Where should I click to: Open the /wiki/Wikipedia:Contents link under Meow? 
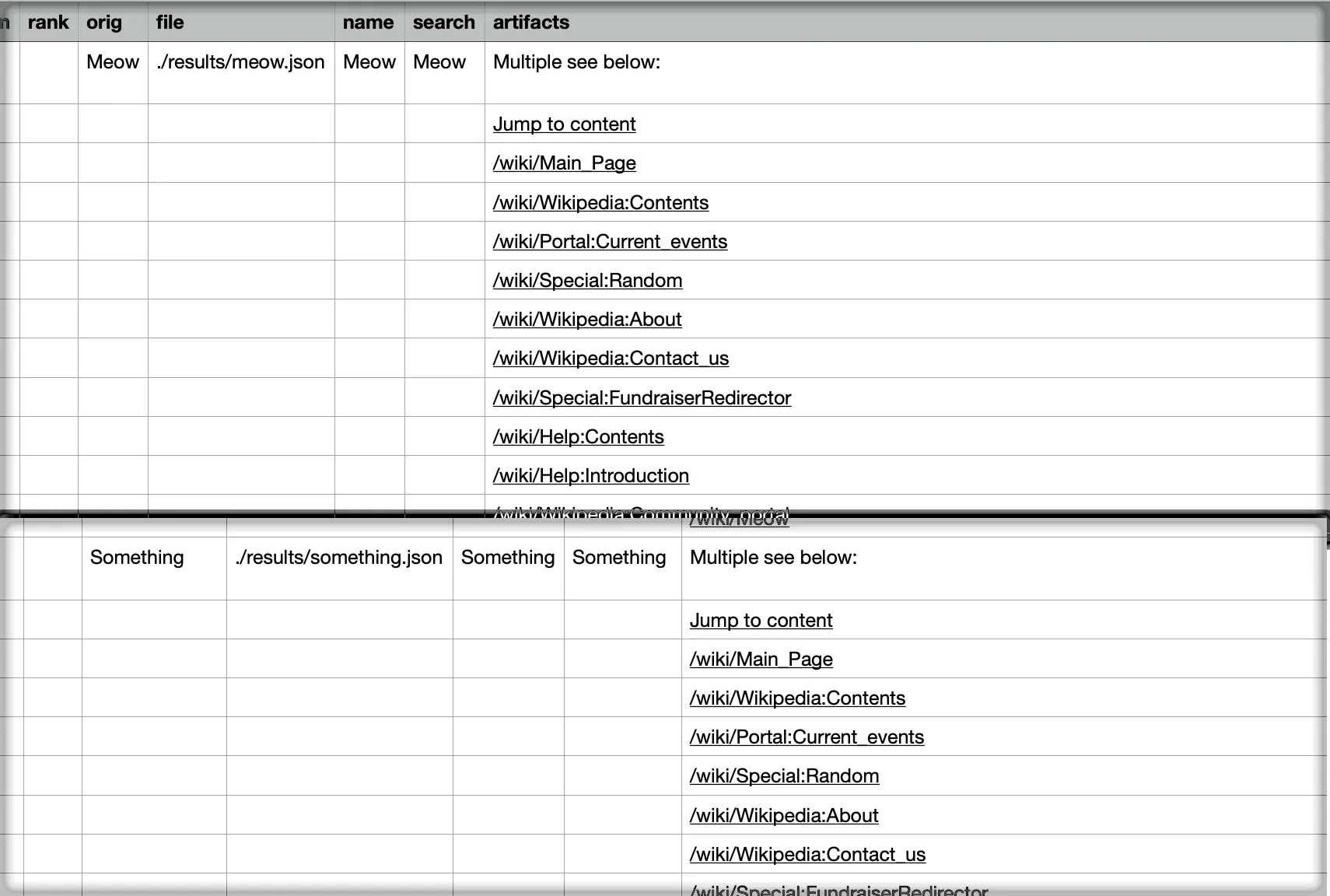point(600,202)
